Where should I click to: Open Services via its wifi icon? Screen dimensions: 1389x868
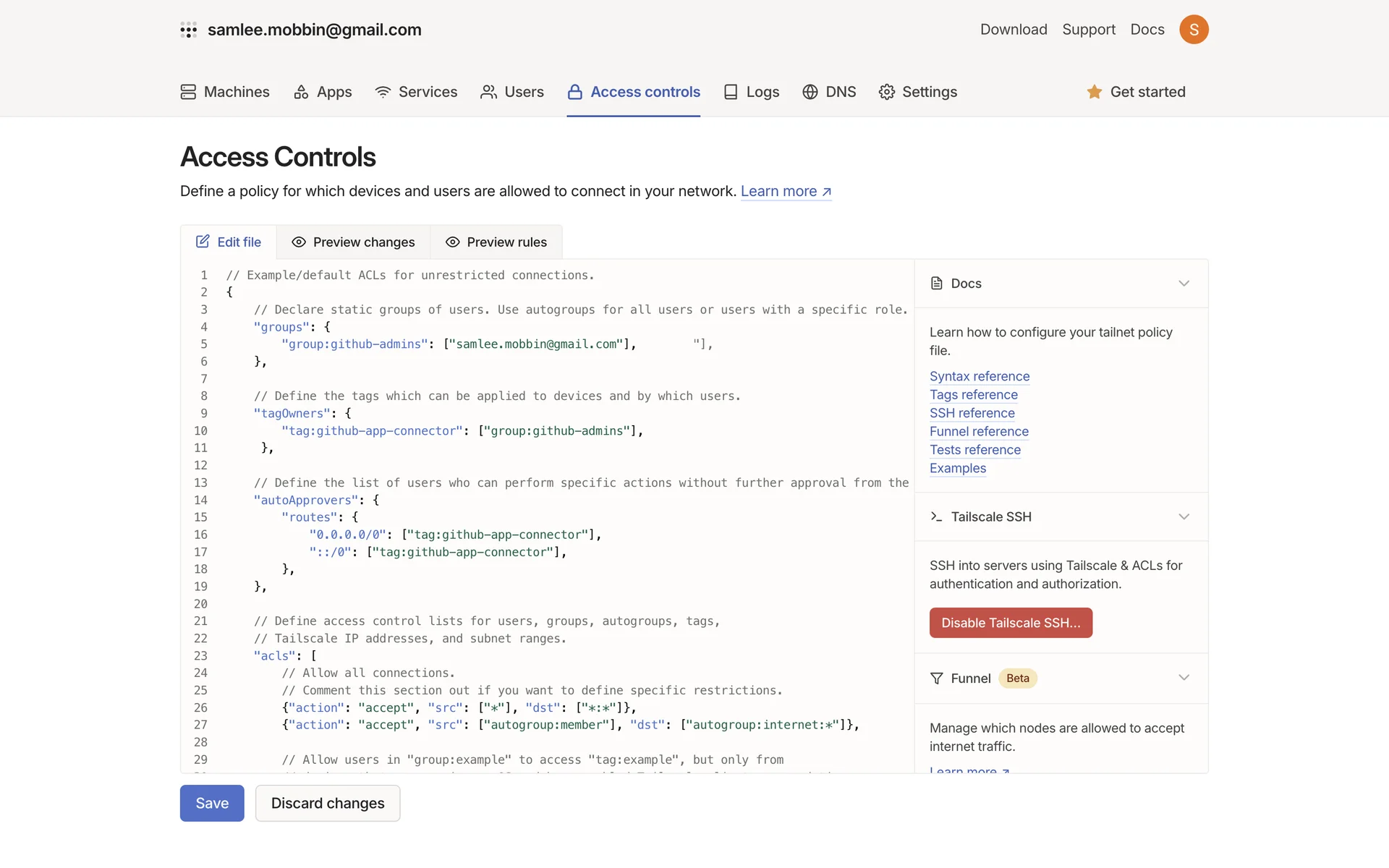tap(383, 92)
